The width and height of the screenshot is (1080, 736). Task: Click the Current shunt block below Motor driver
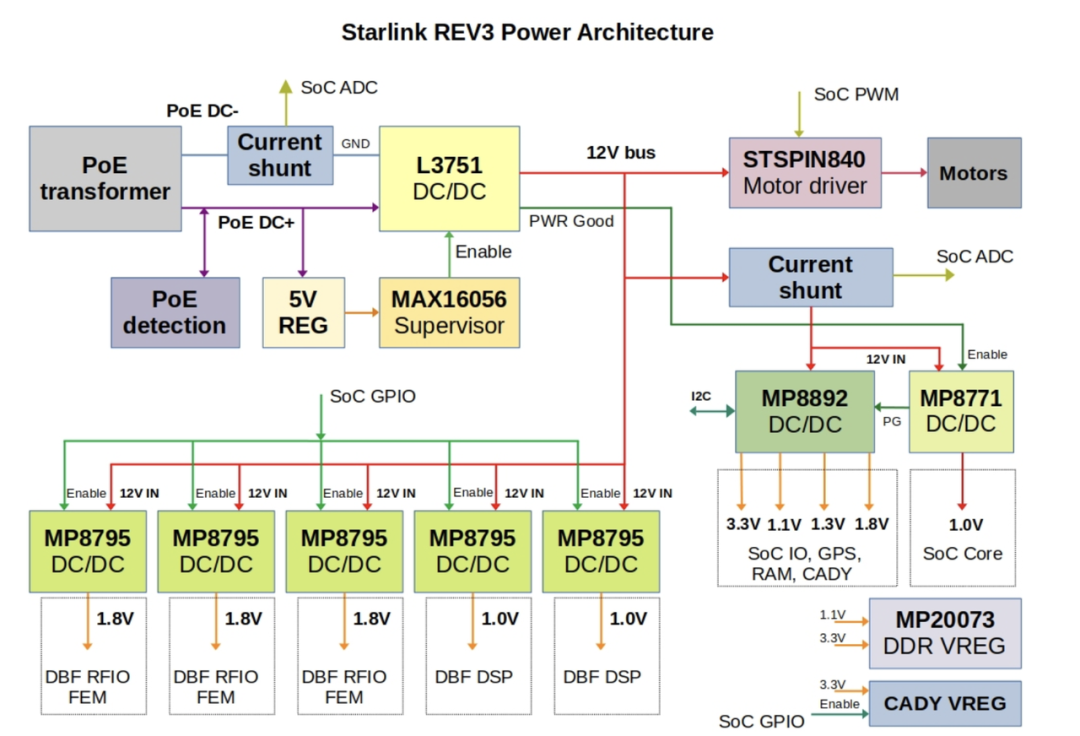pyautogui.click(x=811, y=277)
